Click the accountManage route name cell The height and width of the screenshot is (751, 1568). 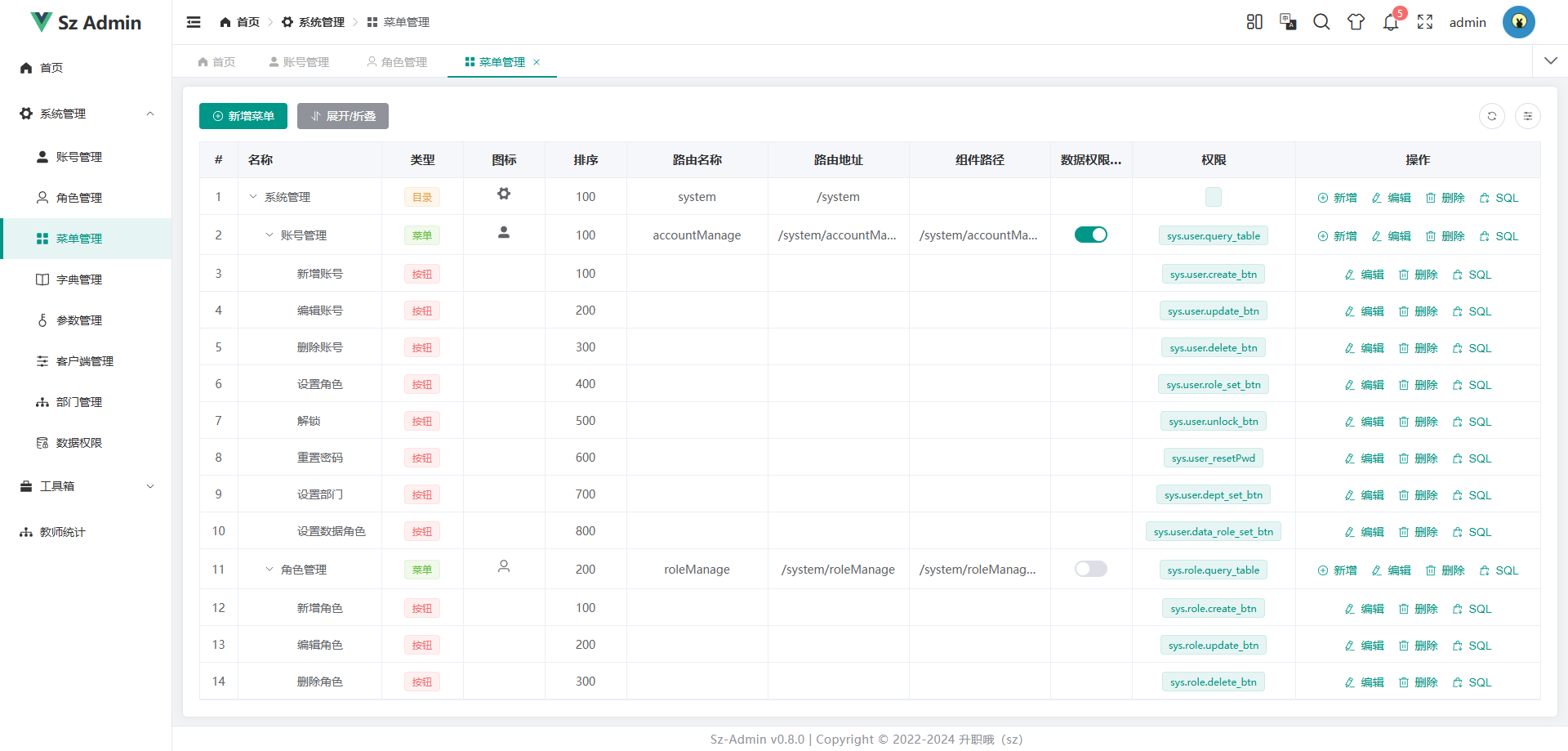point(697,235)
